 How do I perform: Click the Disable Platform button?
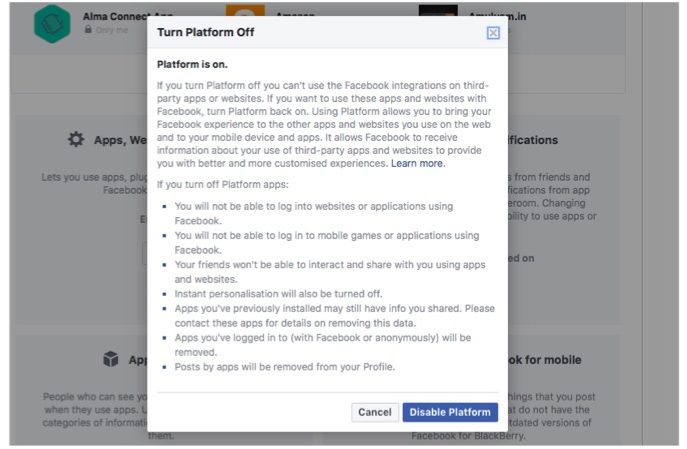click(x=450, y=412)
